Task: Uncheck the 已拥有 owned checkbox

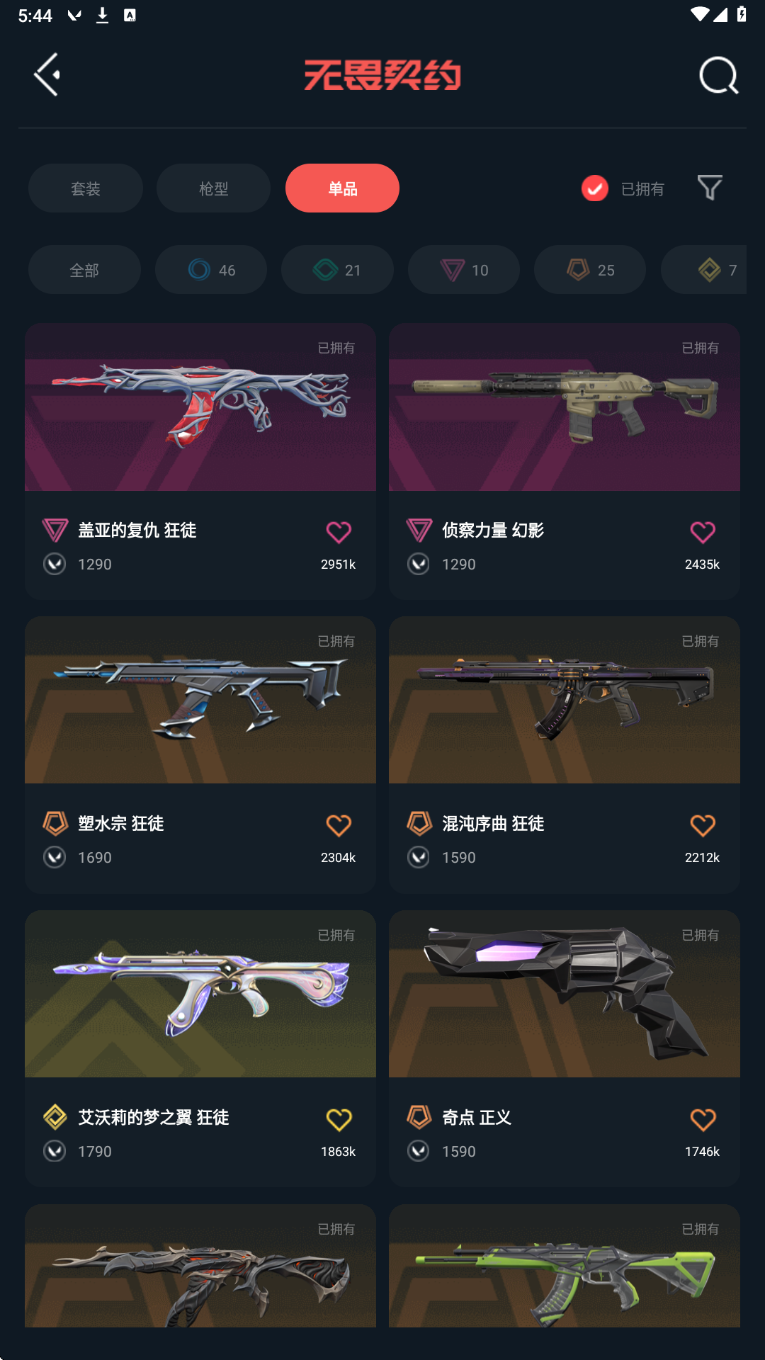Action: (595, 188)
